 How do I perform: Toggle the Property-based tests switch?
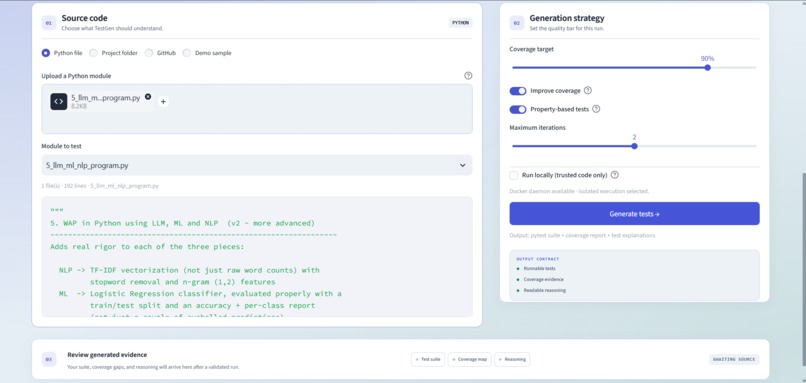coord(518,110)
